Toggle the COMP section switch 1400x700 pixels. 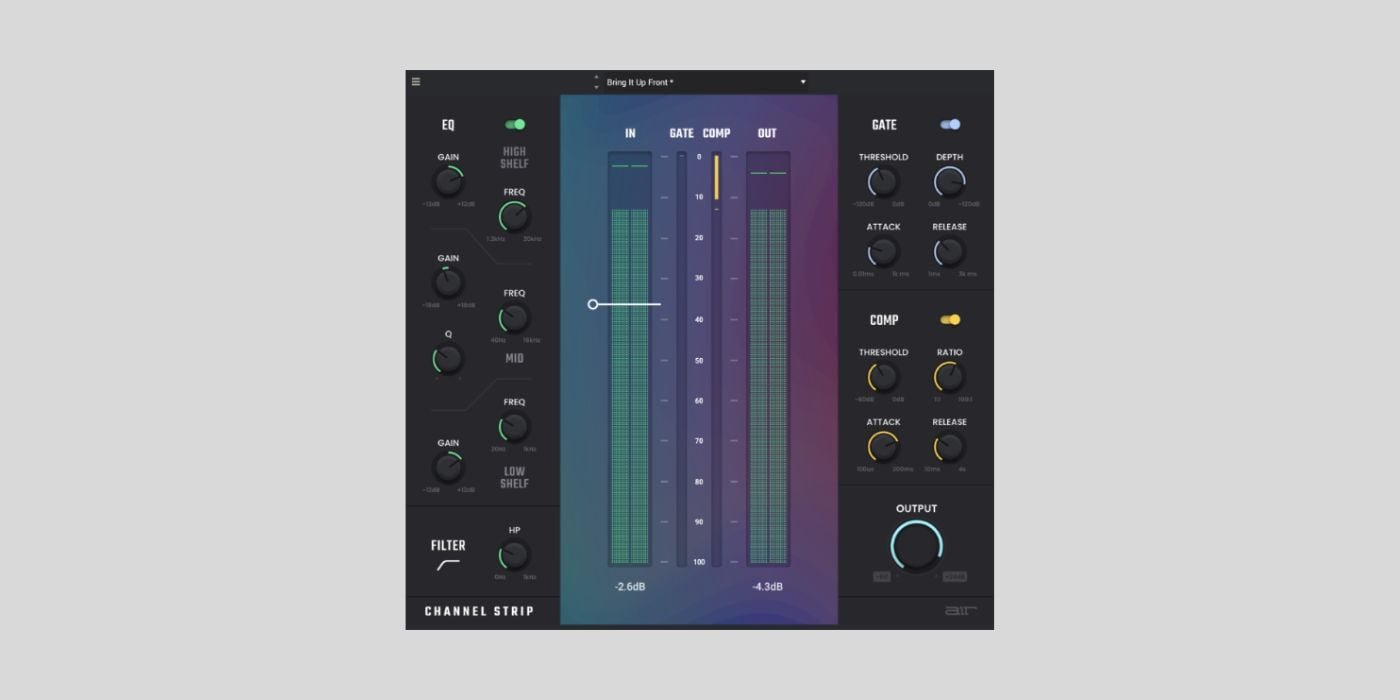click(x=950, y=320)
